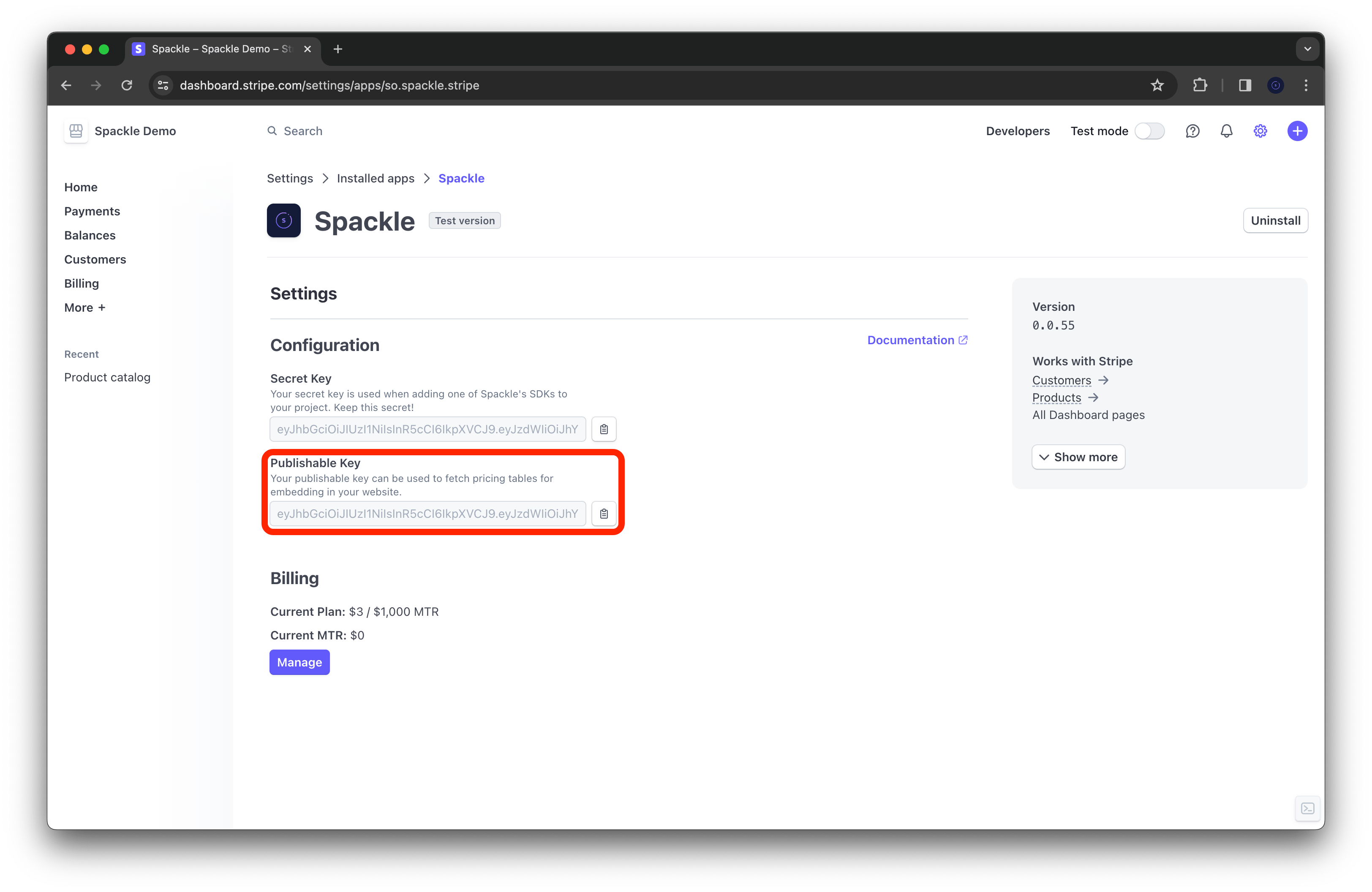Bookmark this page with the star
This screenshot has width=1372, height=892.
[1157, 85]
